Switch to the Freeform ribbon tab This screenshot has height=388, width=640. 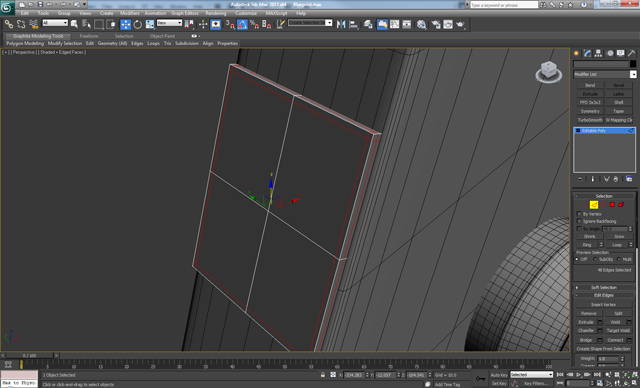[x=89, y=36]
